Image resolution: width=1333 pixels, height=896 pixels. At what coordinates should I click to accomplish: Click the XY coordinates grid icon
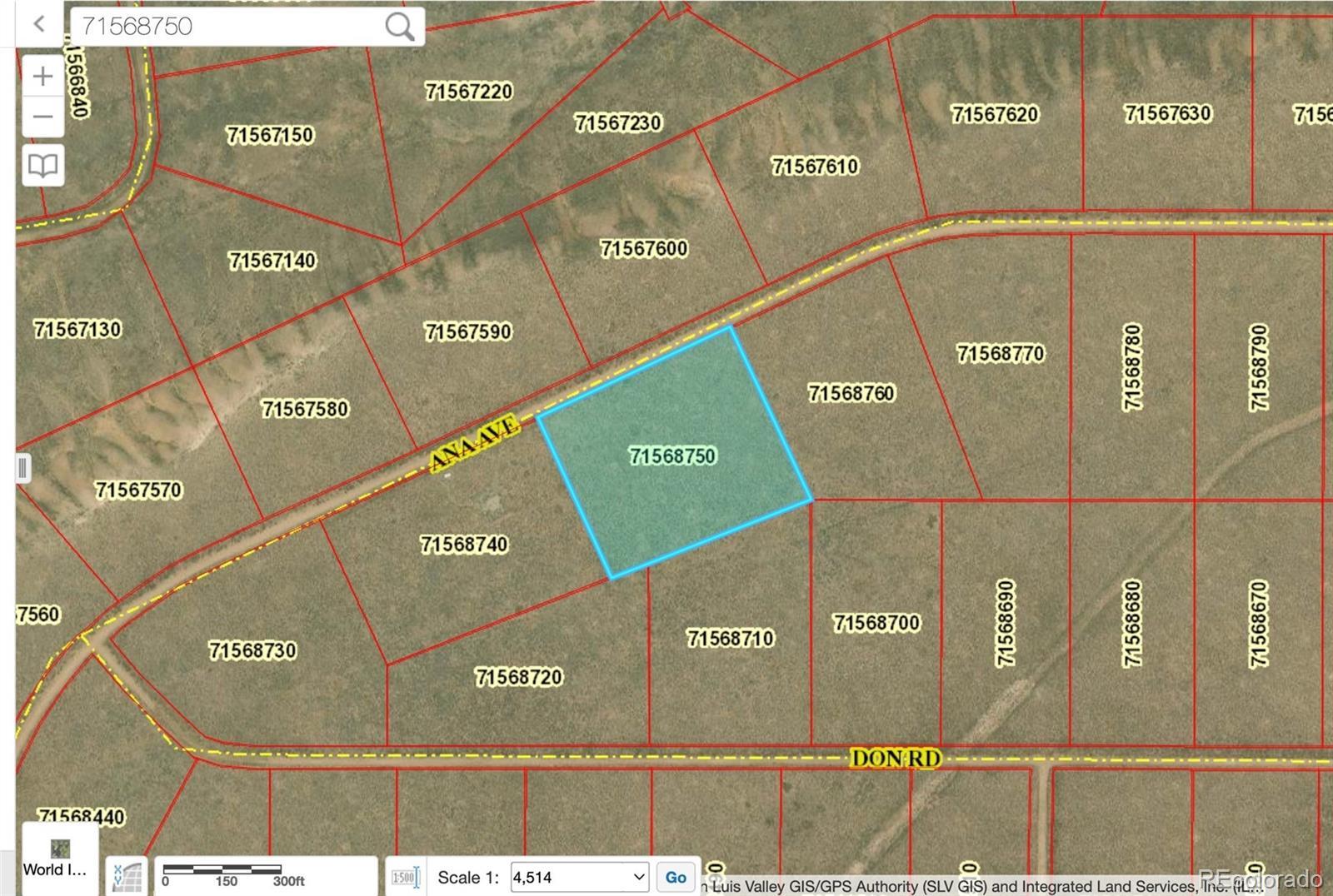tap(127, 877)
